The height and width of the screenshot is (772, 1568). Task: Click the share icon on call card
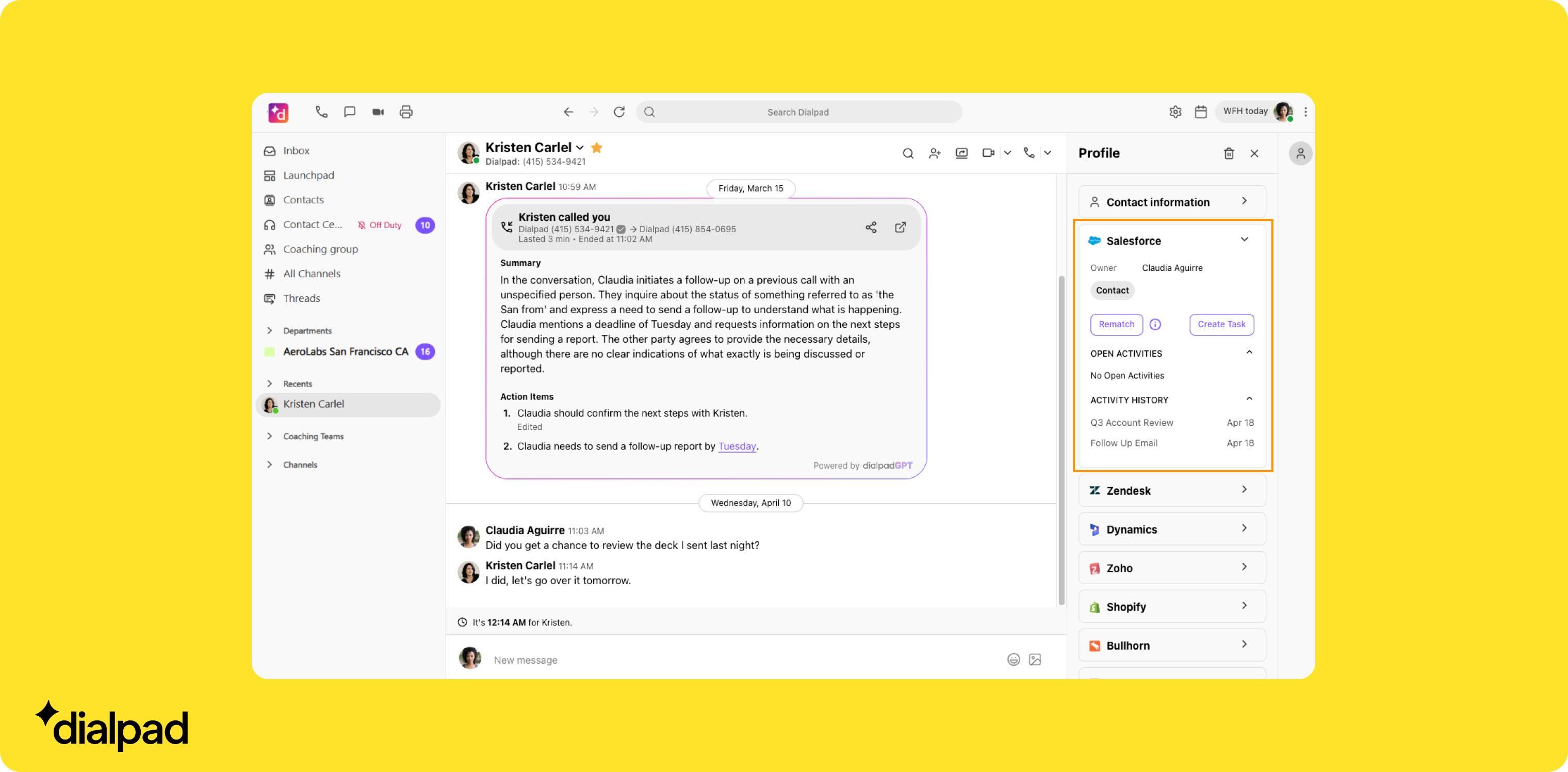[871, 227]
